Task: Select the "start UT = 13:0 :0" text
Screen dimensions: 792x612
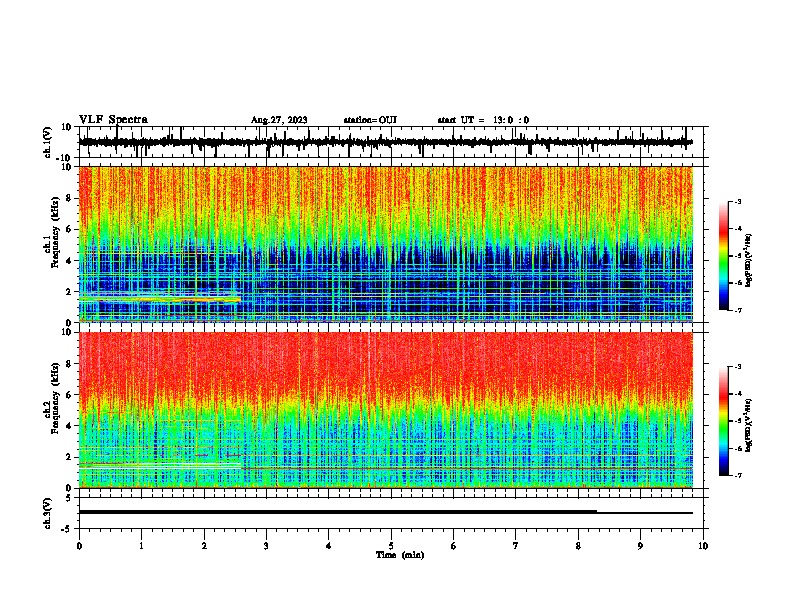Action: 483,120
